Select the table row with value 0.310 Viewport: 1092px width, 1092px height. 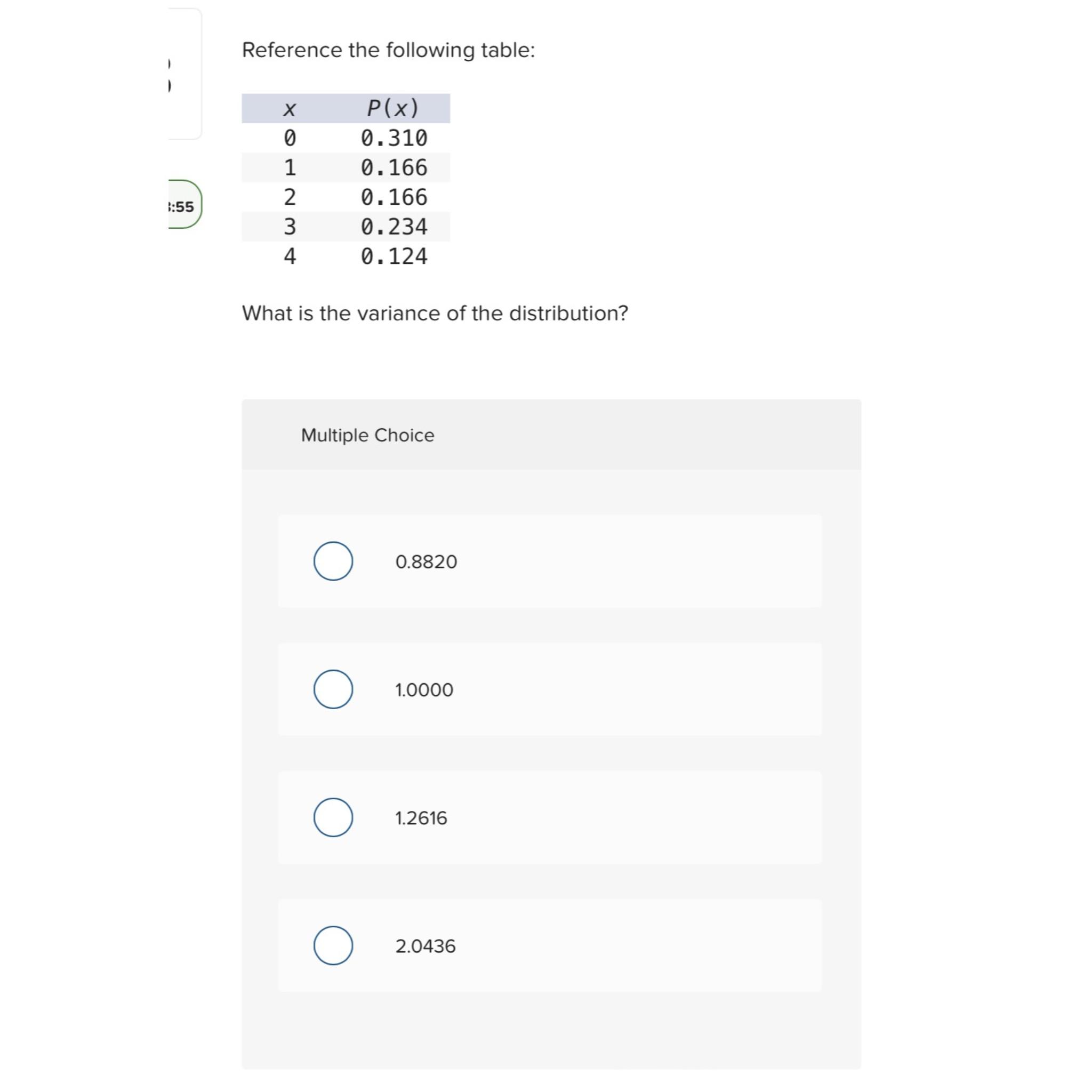(345, 138)
